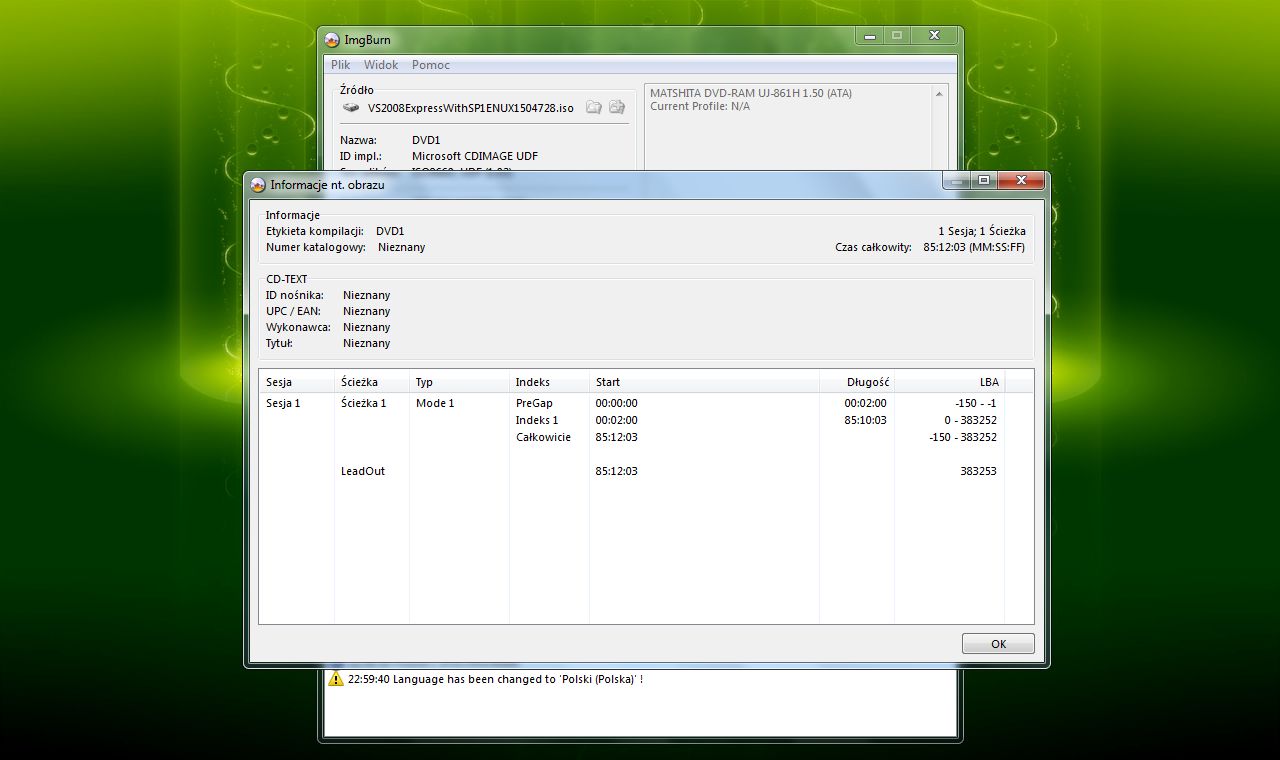Close the Informacje nt. obrazu dialog
1280x760 pixels.
(x=1021, y=181)
